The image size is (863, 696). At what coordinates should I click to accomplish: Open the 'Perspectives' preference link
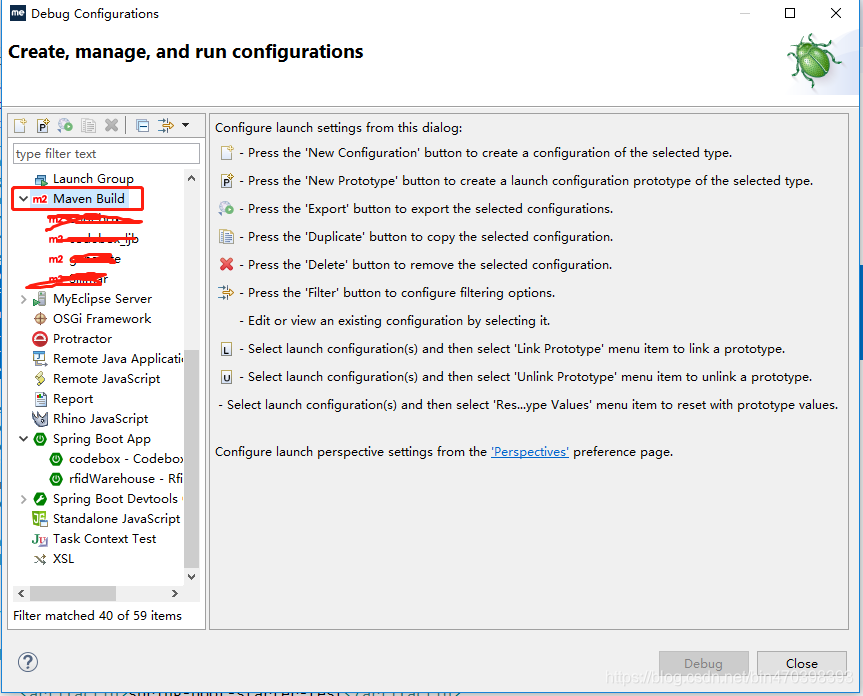point(529,452)
